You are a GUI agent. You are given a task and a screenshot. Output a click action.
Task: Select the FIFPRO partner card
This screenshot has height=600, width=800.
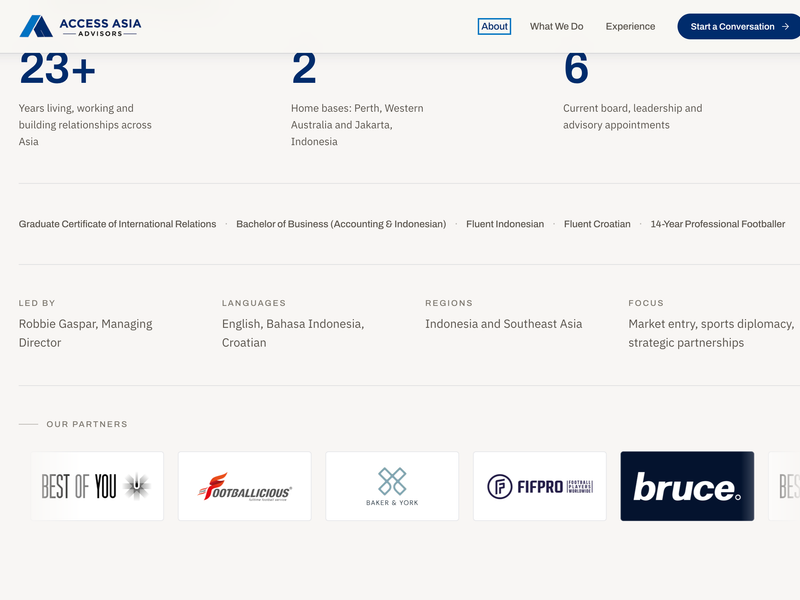coord(540,486)
